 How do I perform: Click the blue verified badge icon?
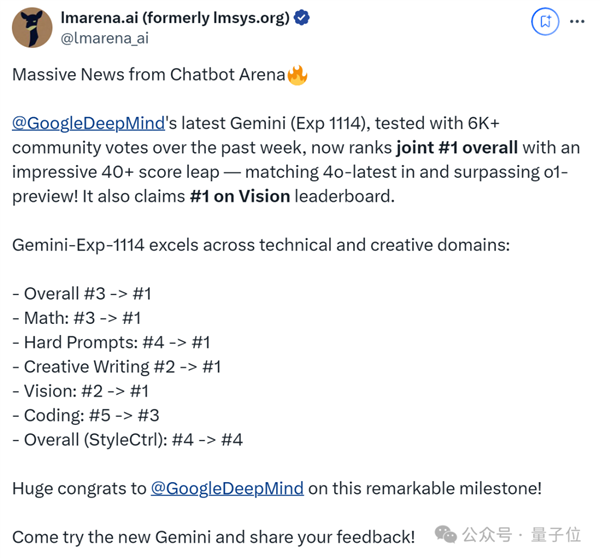point(302,18)
